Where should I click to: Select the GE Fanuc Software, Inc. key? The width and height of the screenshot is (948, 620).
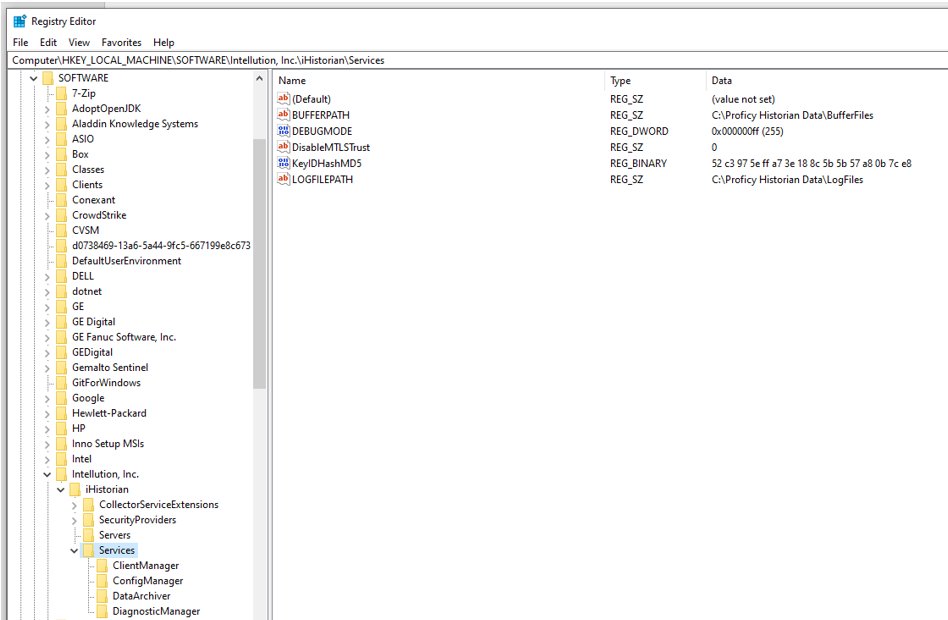coord(124,337)
